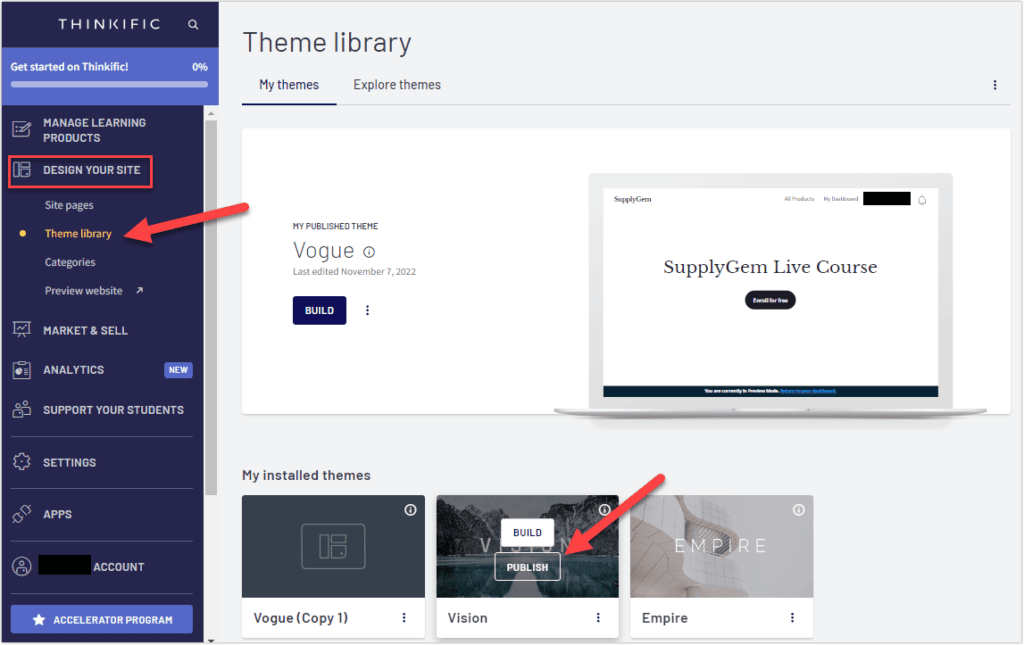Click the Enroll for free button in preview

770,300
